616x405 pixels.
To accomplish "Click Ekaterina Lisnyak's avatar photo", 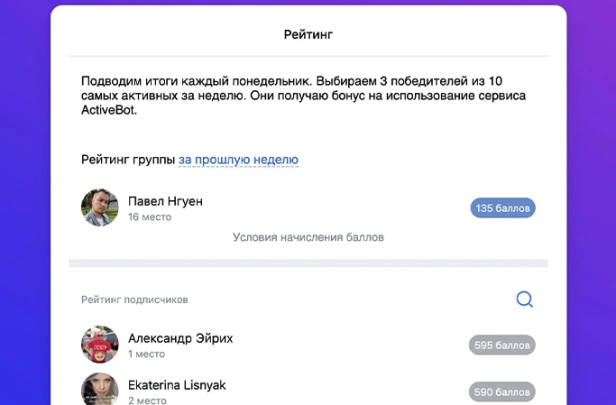I will pos(100,389).
